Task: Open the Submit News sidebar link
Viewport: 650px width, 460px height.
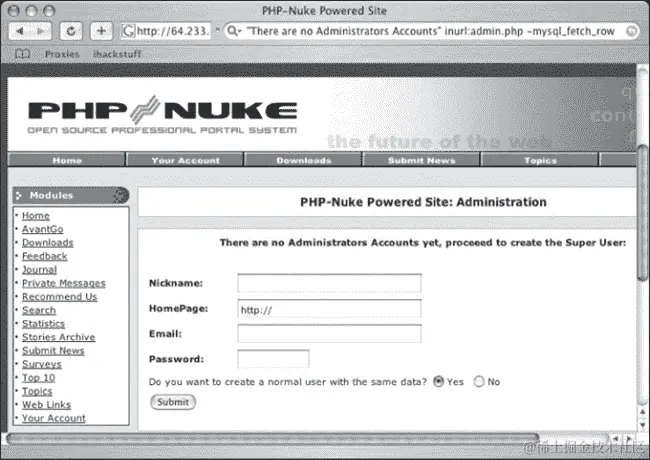Action: point(53,351)
